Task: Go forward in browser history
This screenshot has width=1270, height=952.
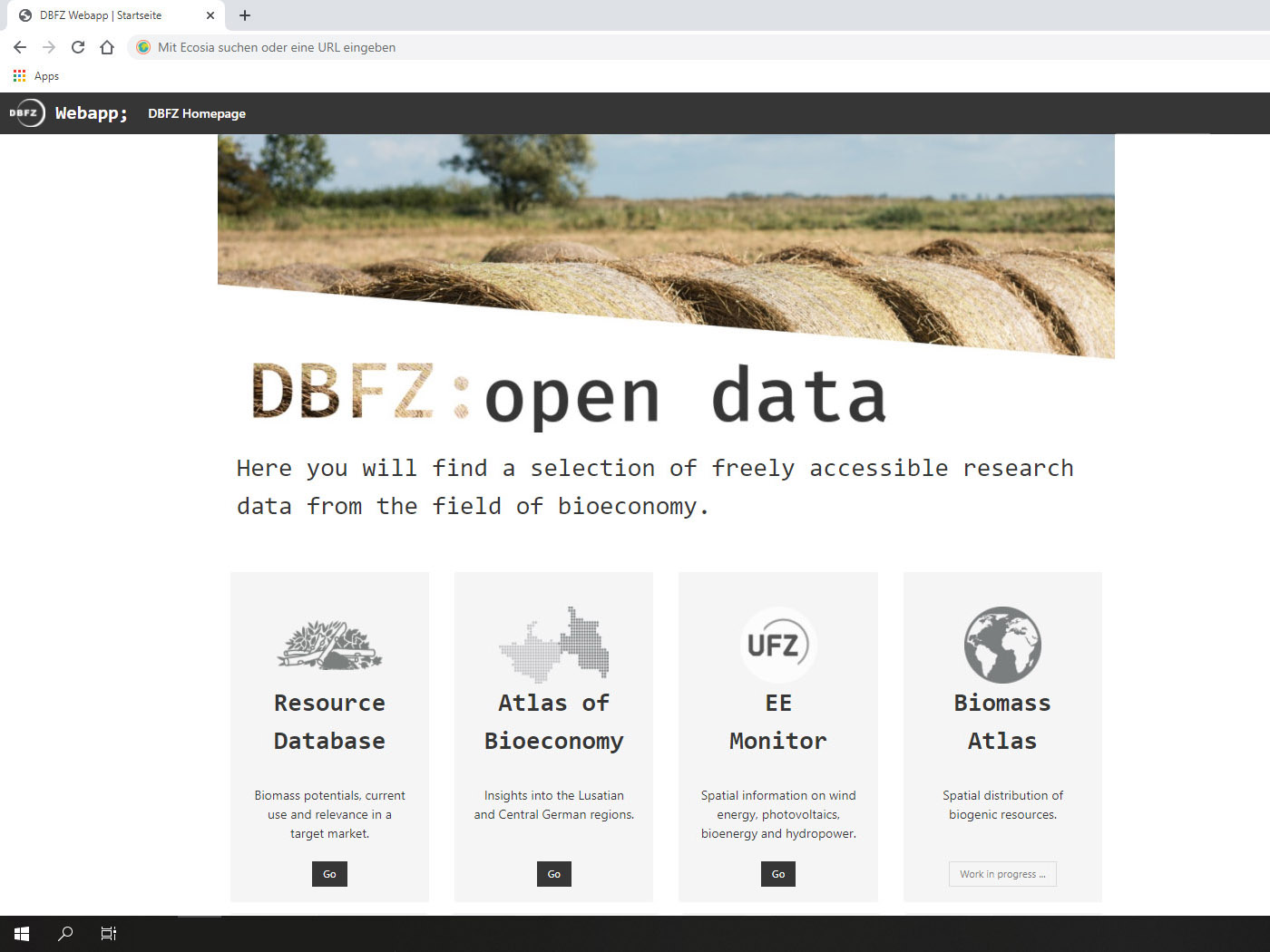Action: pyautogui.click(x=49, y=47)
